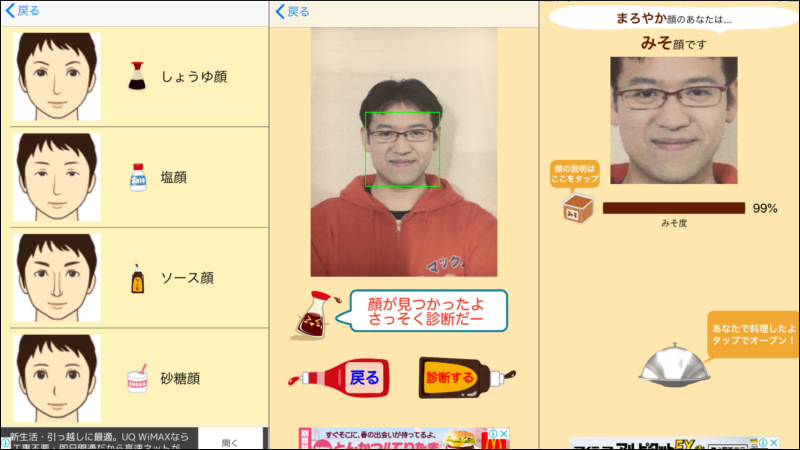Tap the sugar jar icon

pyautogui.click(x=136, y=379)
